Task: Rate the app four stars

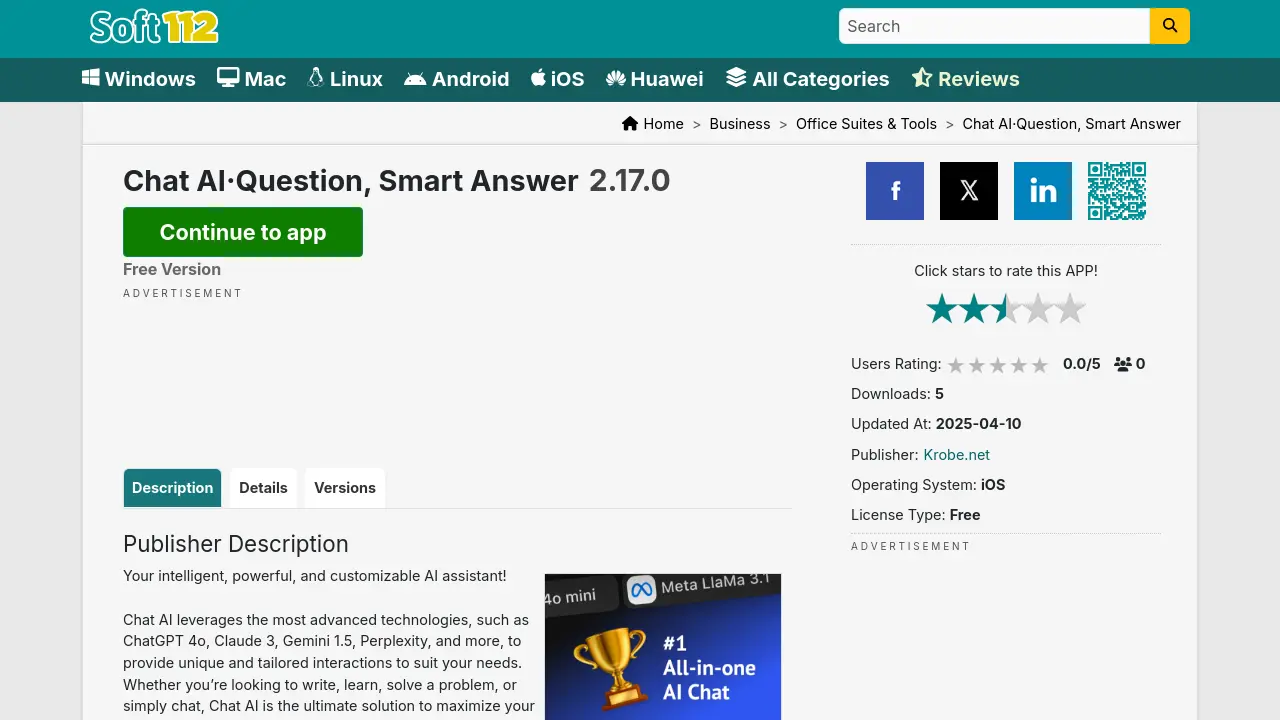Action: pyautogui.click(x=1038, y=309)
